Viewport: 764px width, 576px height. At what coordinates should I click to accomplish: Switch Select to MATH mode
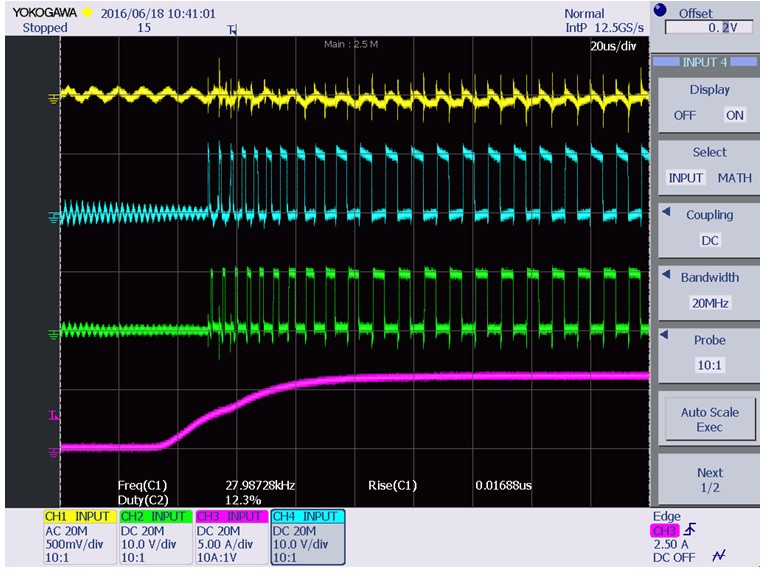735,178
